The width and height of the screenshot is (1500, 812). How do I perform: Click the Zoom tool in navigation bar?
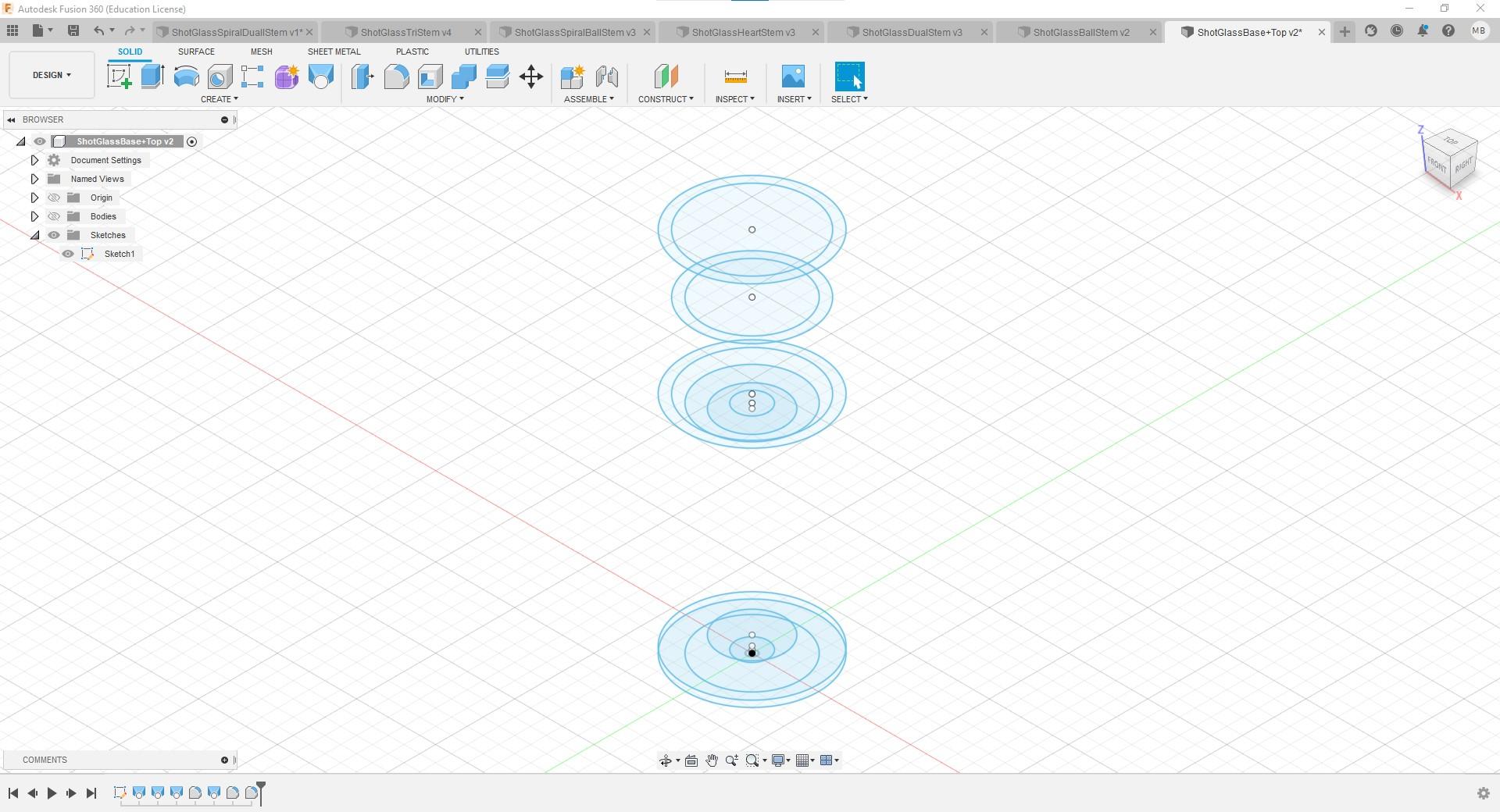(x=732, y=760)
